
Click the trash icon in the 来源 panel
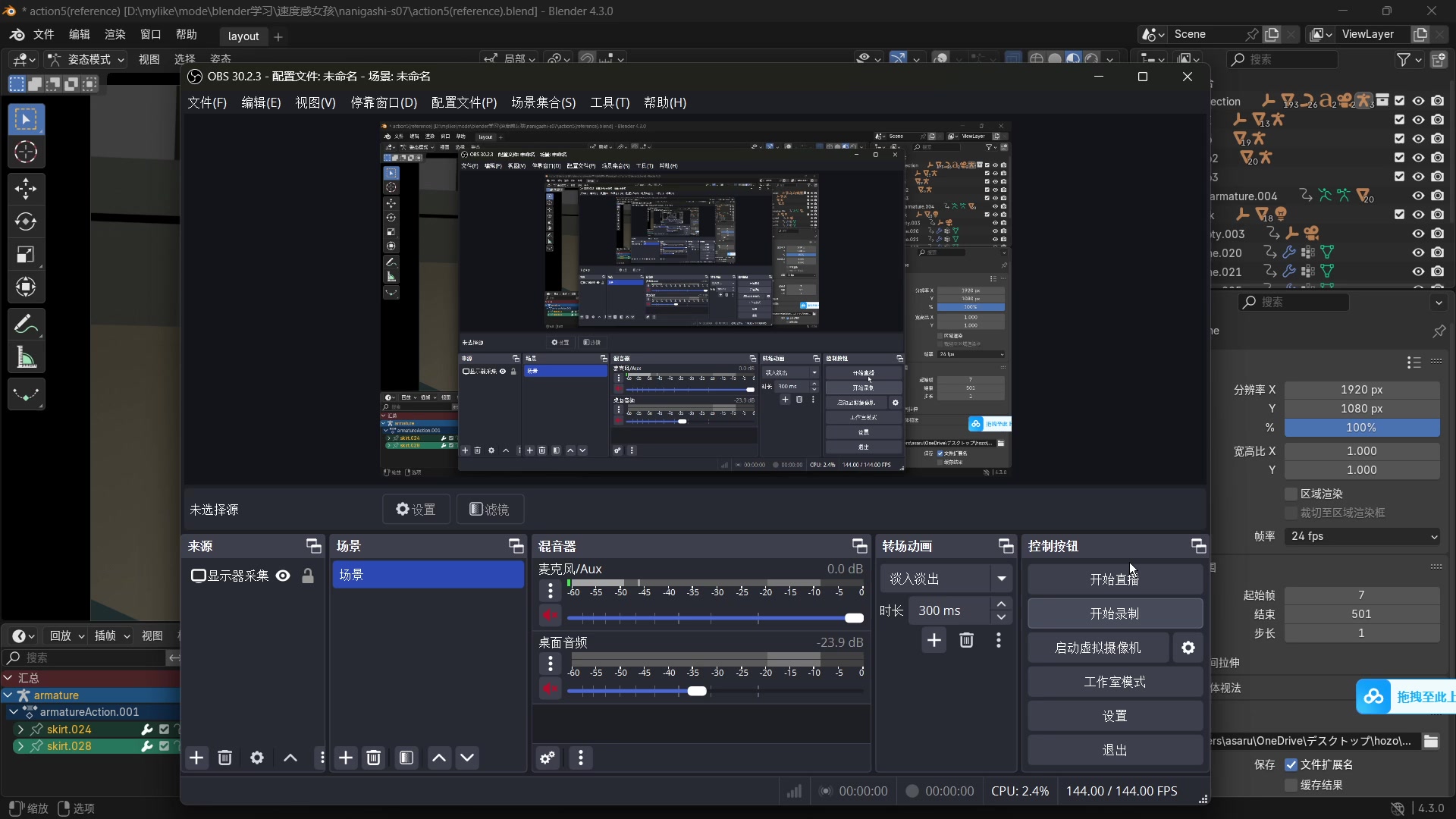pos(224,758)
